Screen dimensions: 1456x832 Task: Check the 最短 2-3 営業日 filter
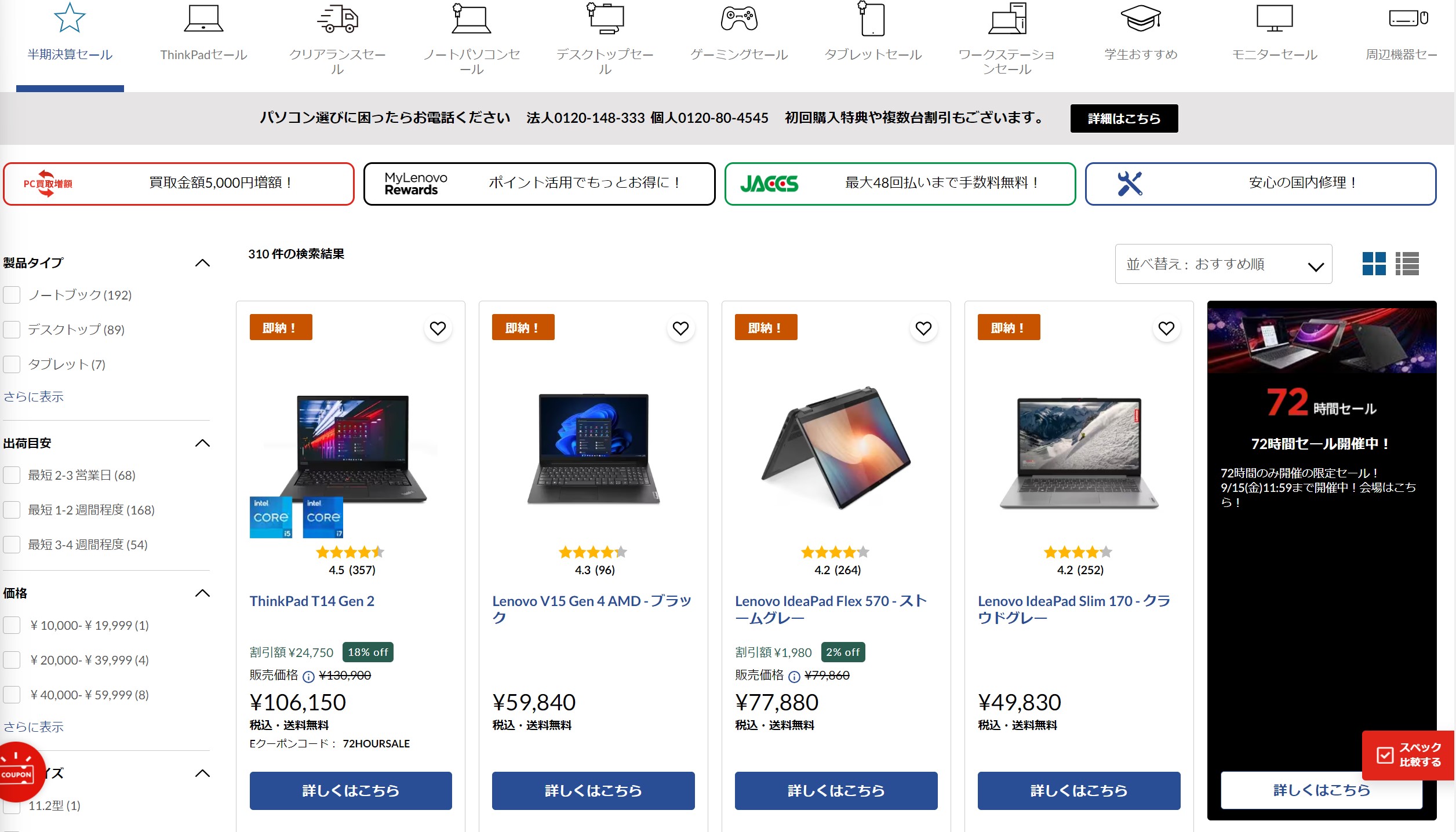coord(12,475)
